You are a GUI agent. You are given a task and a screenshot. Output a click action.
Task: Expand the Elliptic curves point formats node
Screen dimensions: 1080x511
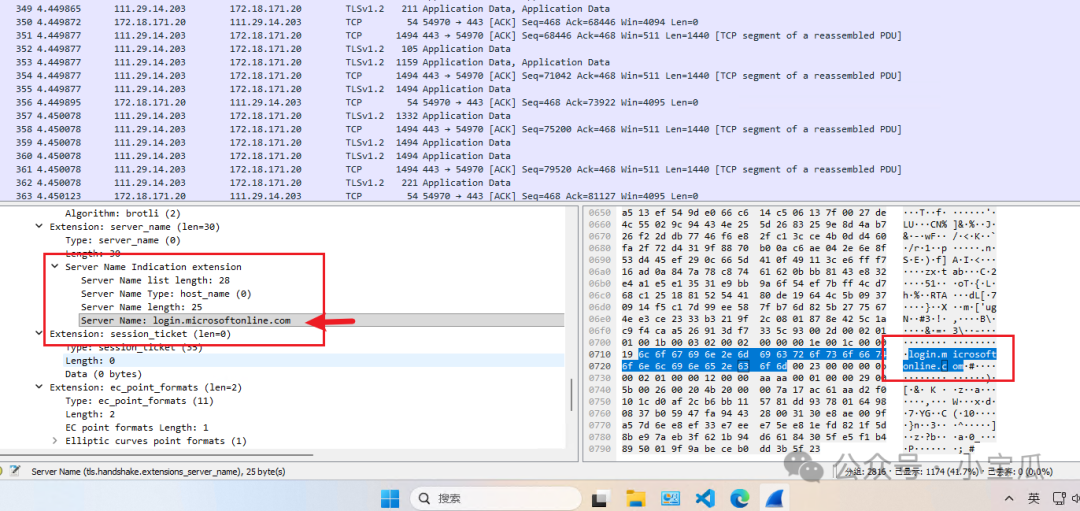click(x=55, y=441)
